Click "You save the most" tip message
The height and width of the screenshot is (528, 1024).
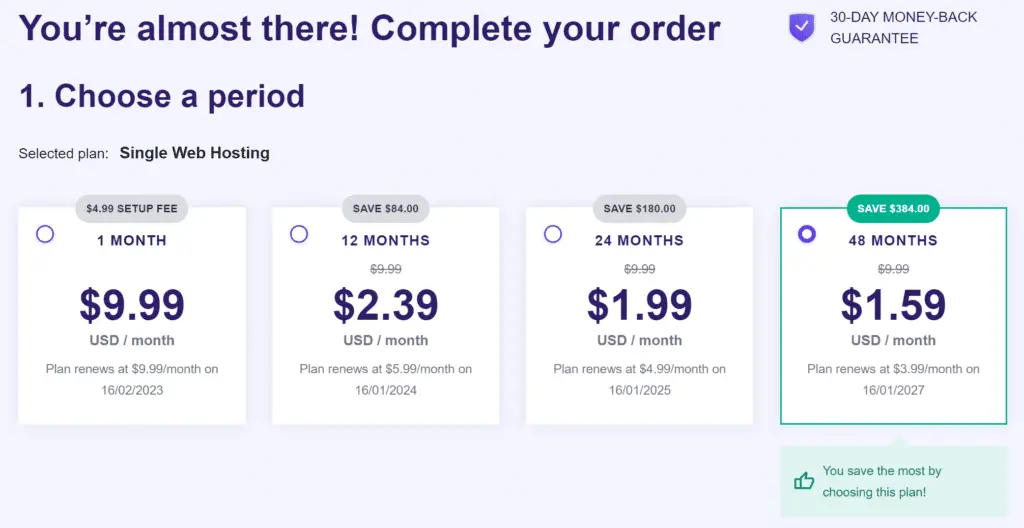click(882, 481)
